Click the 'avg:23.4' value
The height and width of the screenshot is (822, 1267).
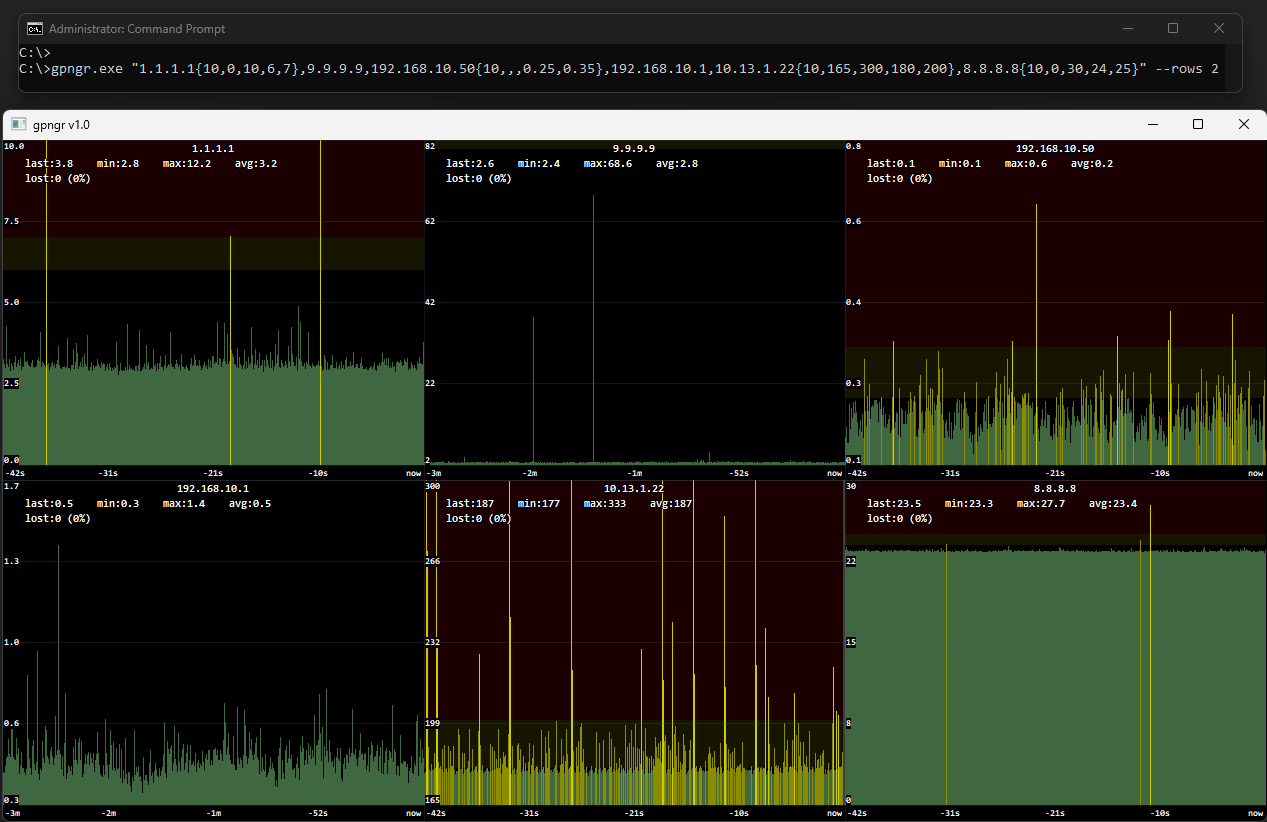(x=1113, y=503)
